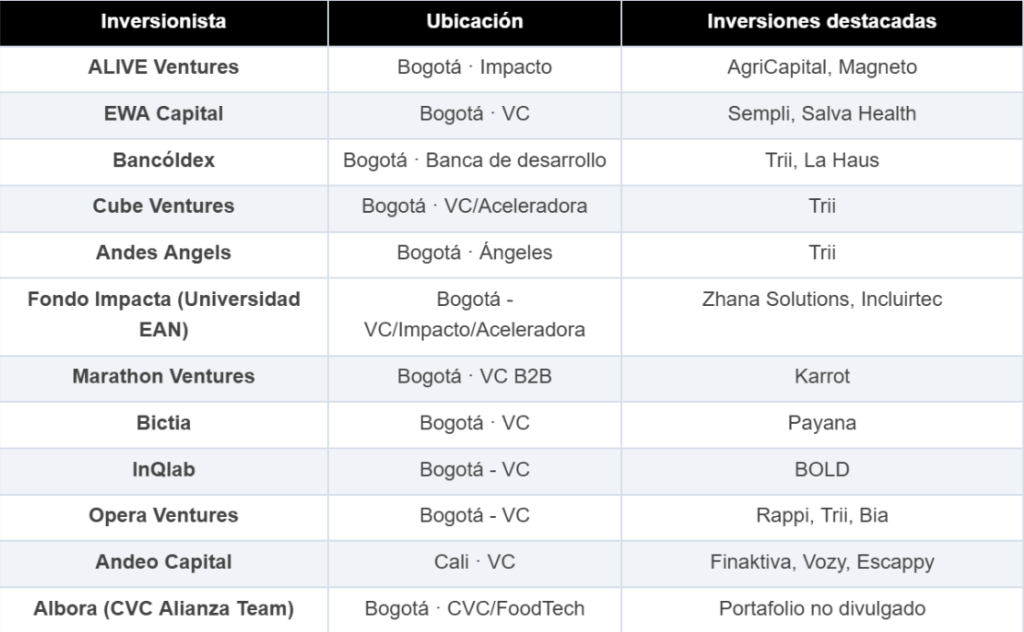The image size is (1024, 632).
Task: Click the Opera Ventures investor name
Action: 163,516
